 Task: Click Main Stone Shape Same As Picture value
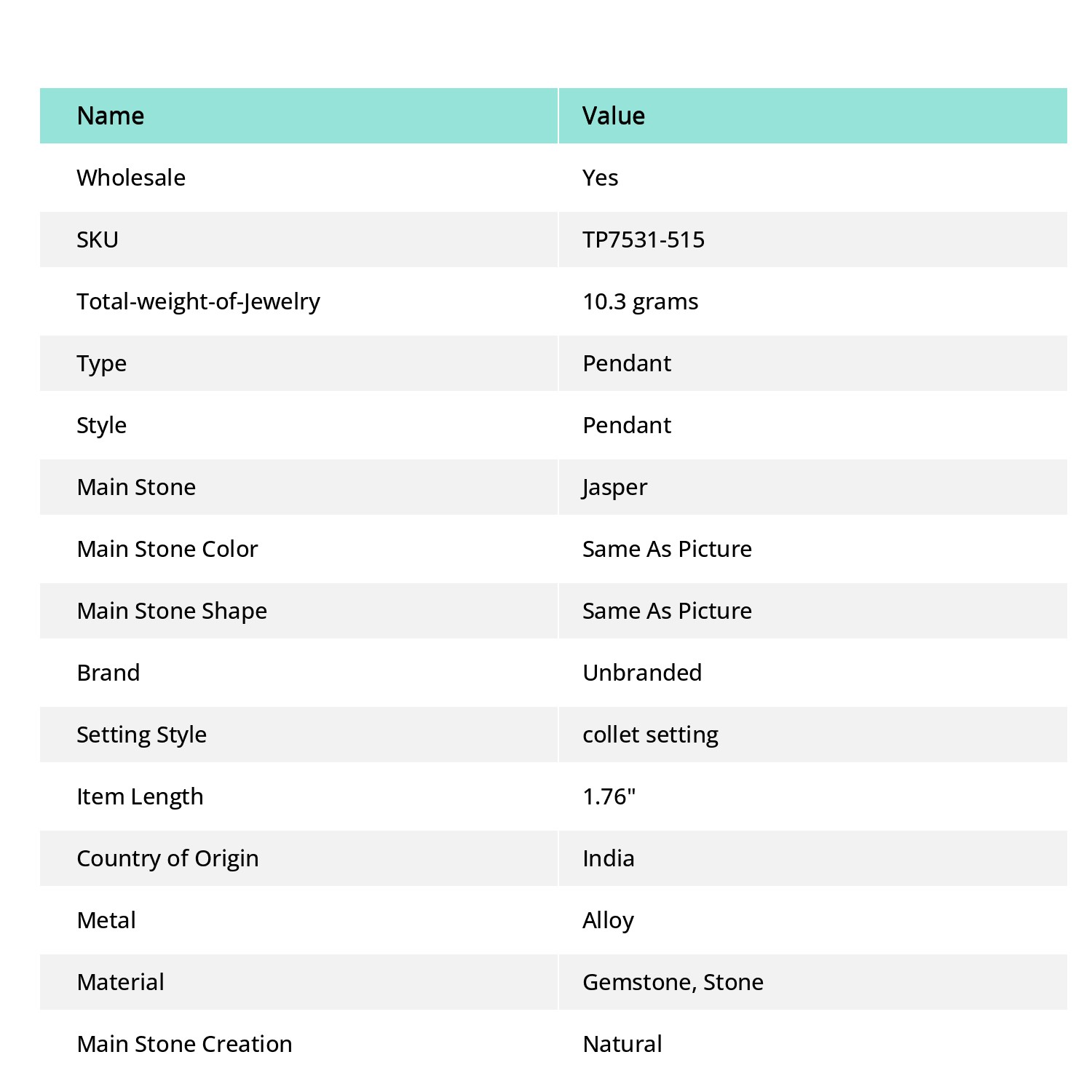click(x=667, y=611)
